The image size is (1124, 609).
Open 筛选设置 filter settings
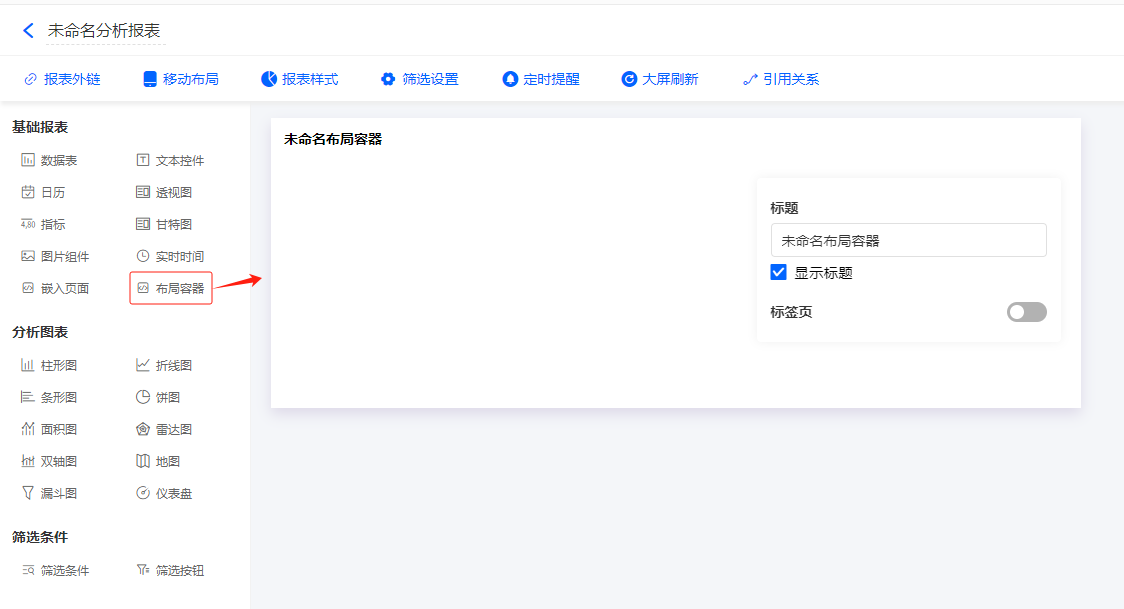point(420,79)
